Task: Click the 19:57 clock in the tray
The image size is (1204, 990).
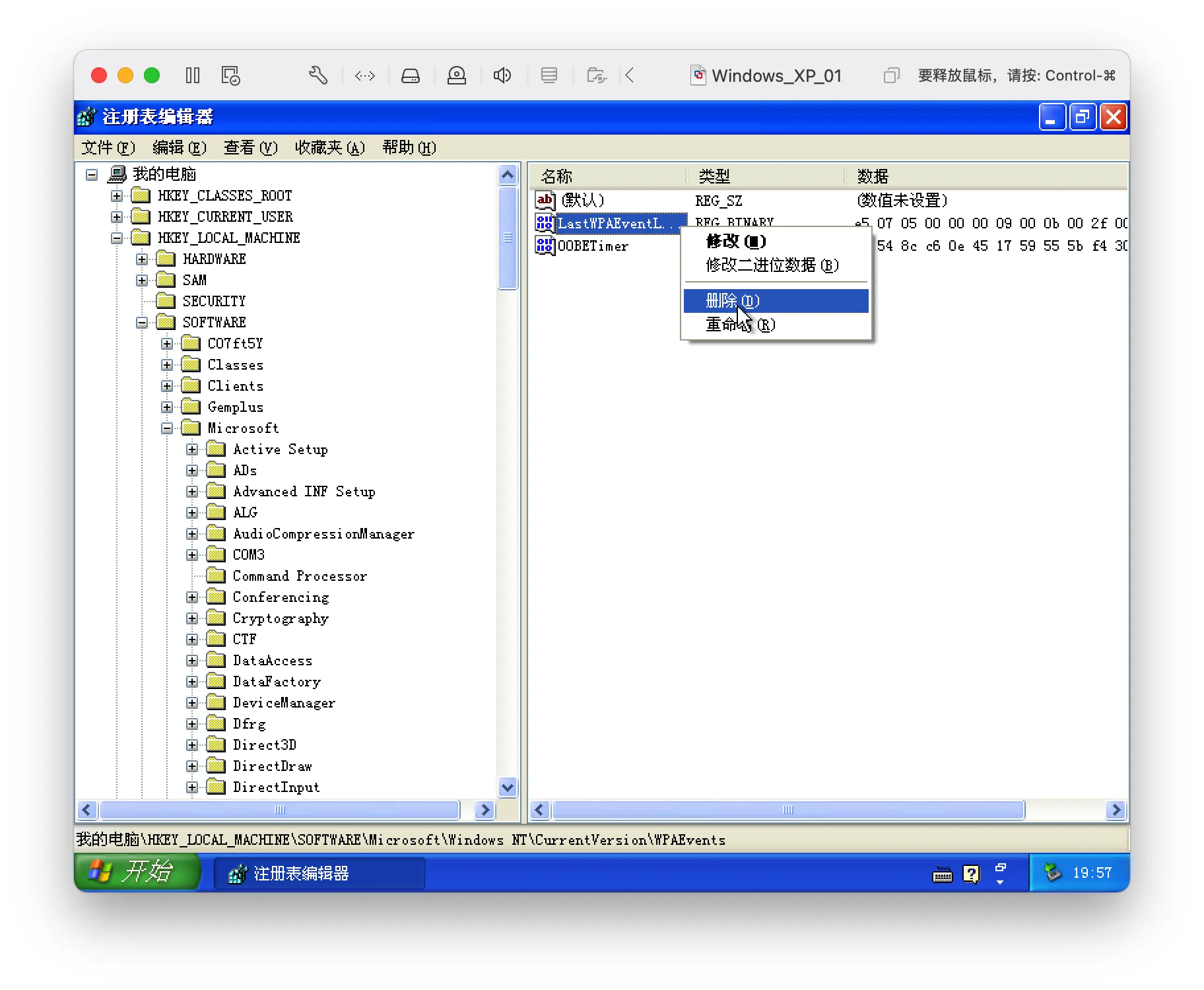Action: click(x=1092, y=873)
